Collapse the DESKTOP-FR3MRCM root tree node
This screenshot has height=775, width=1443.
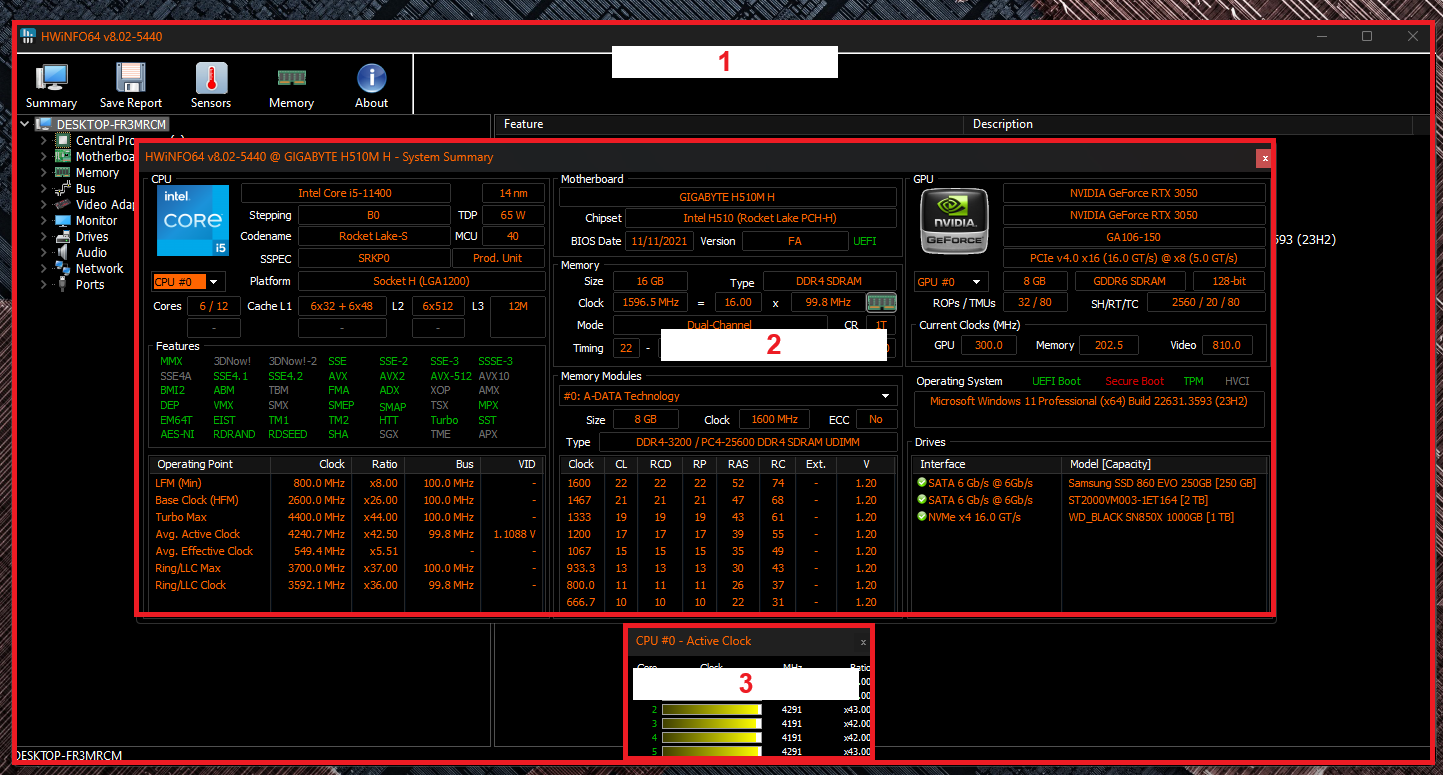[27, 124]
